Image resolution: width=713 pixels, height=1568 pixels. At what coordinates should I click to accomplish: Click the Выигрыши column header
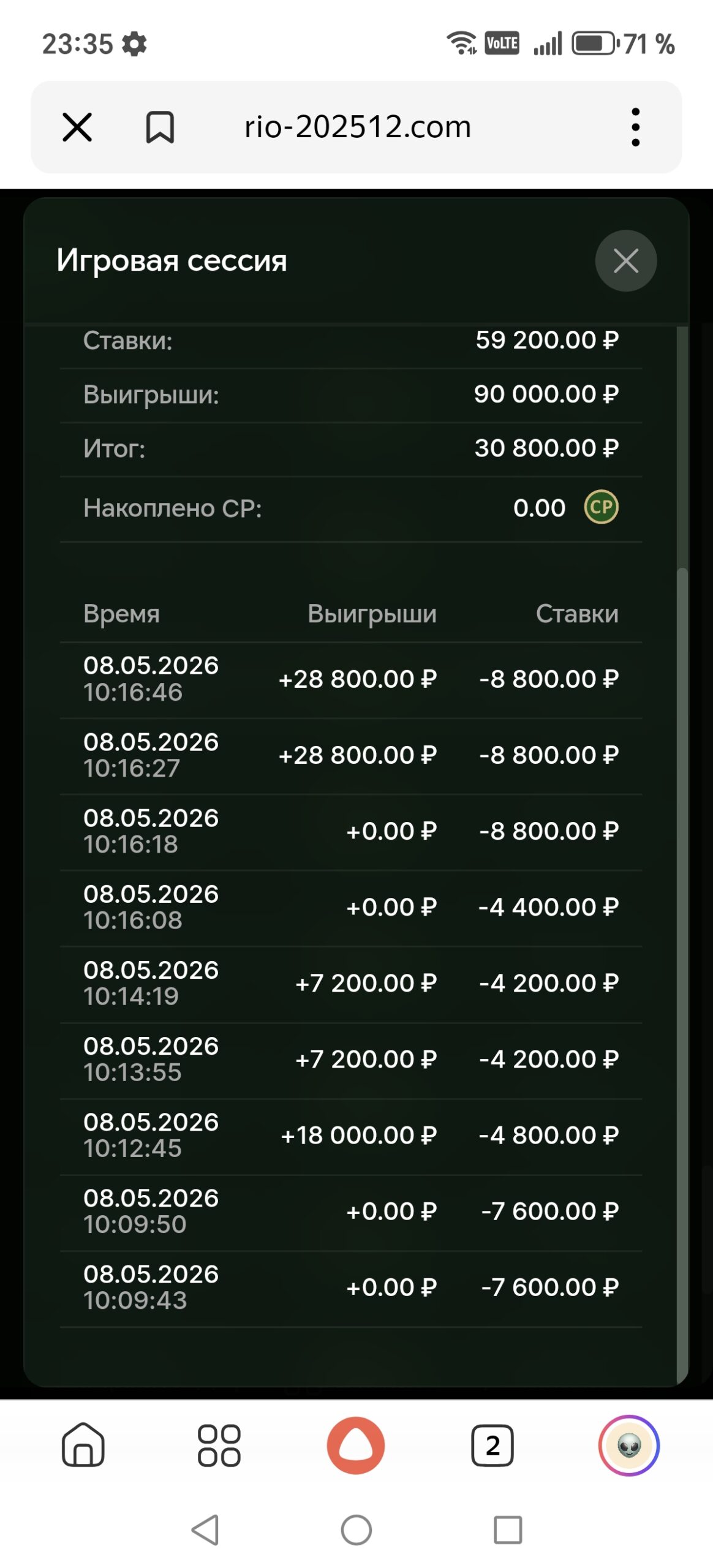372,614
